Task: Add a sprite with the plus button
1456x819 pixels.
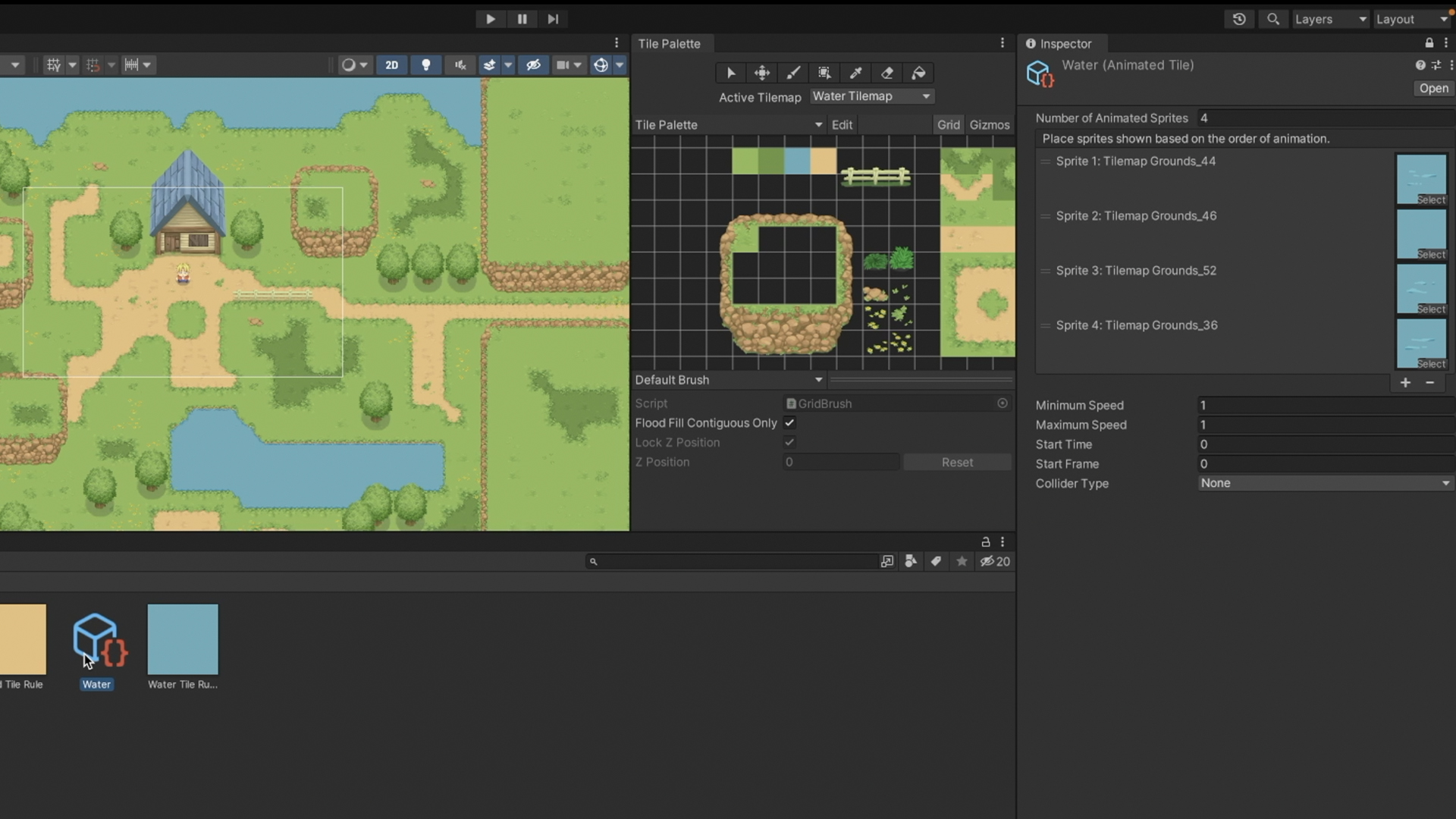Action: (x=1405, y=383)
